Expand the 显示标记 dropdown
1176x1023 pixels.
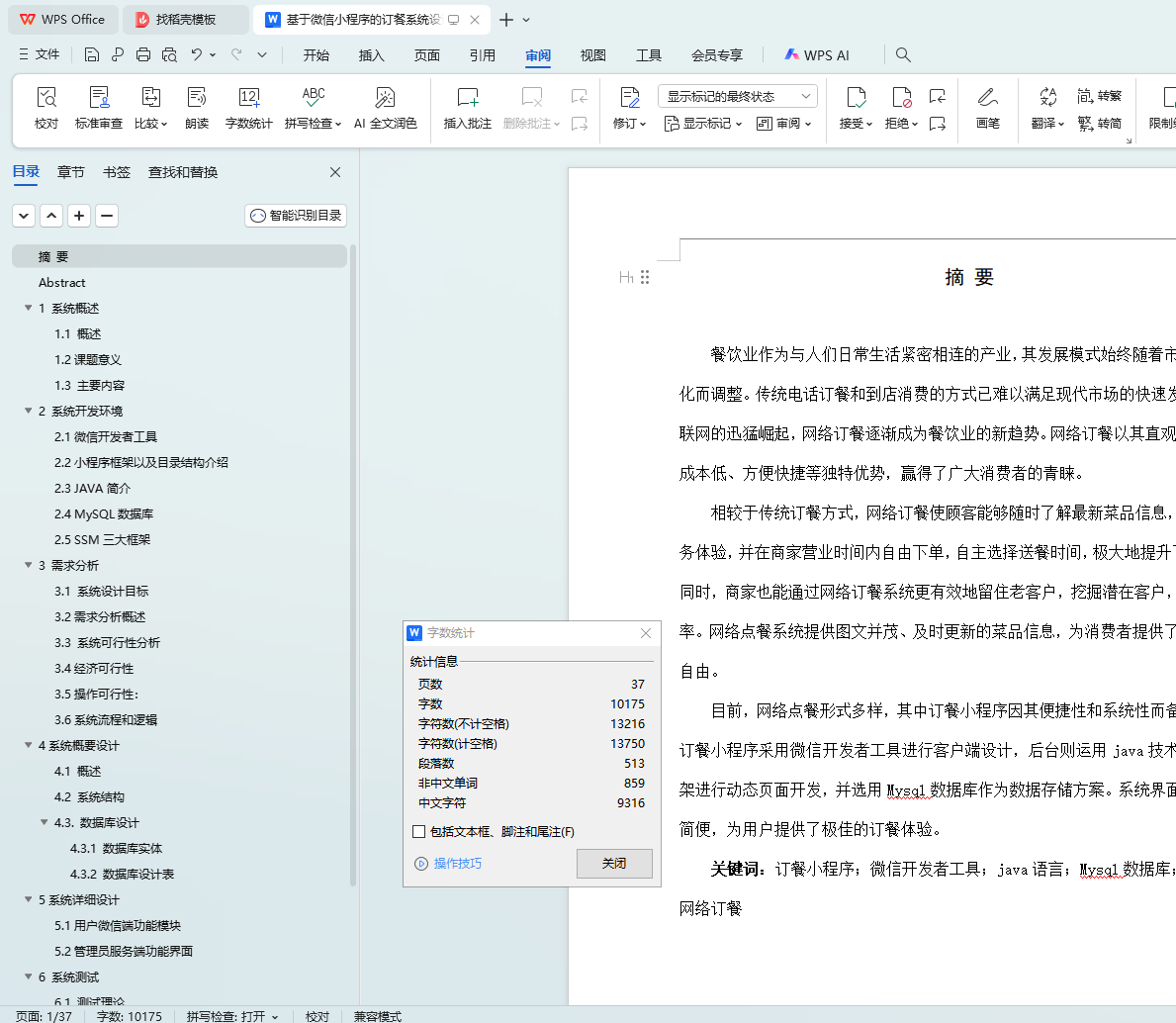coord(703,124)
